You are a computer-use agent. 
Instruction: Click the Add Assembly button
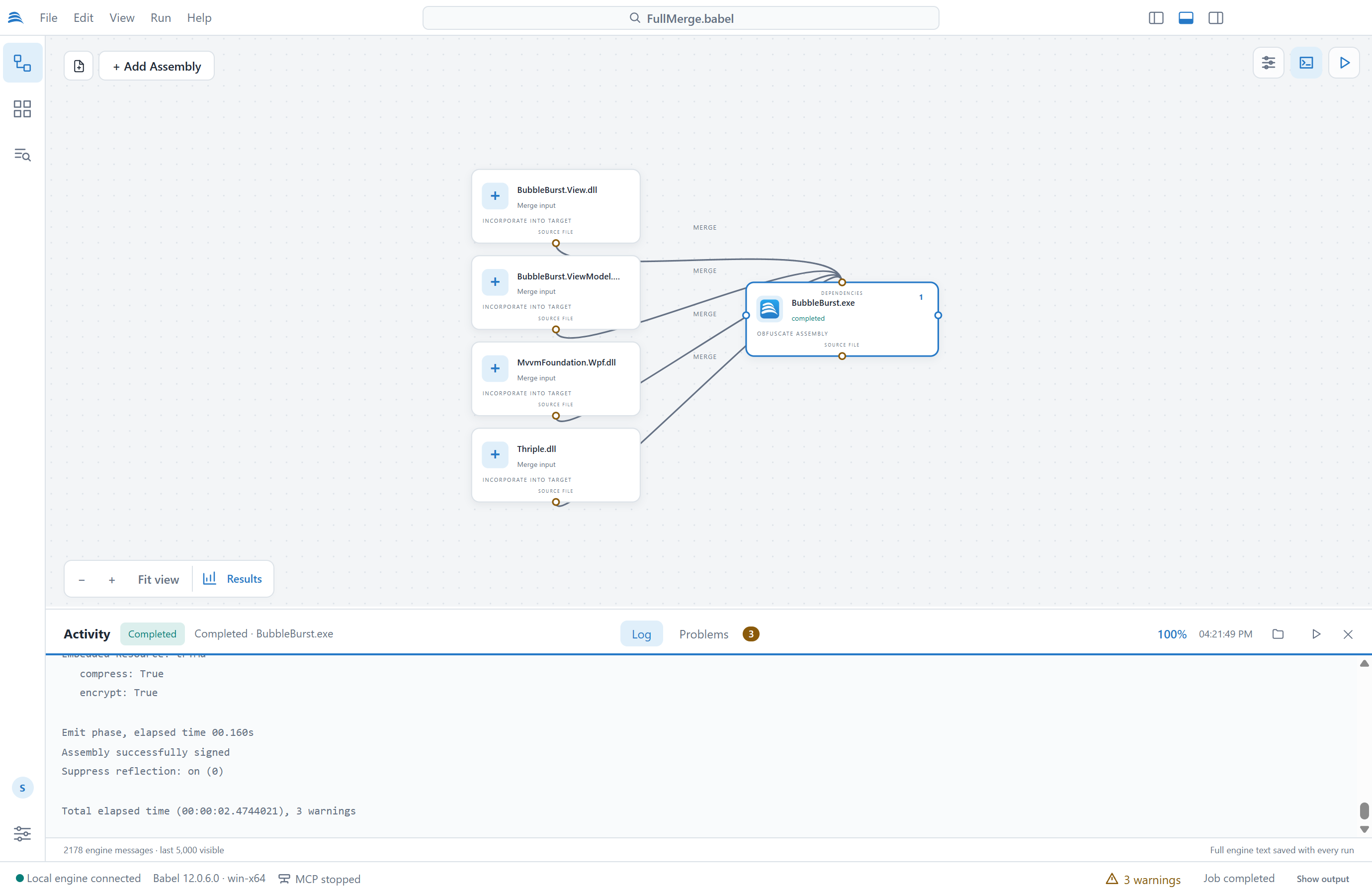[157, 66]
